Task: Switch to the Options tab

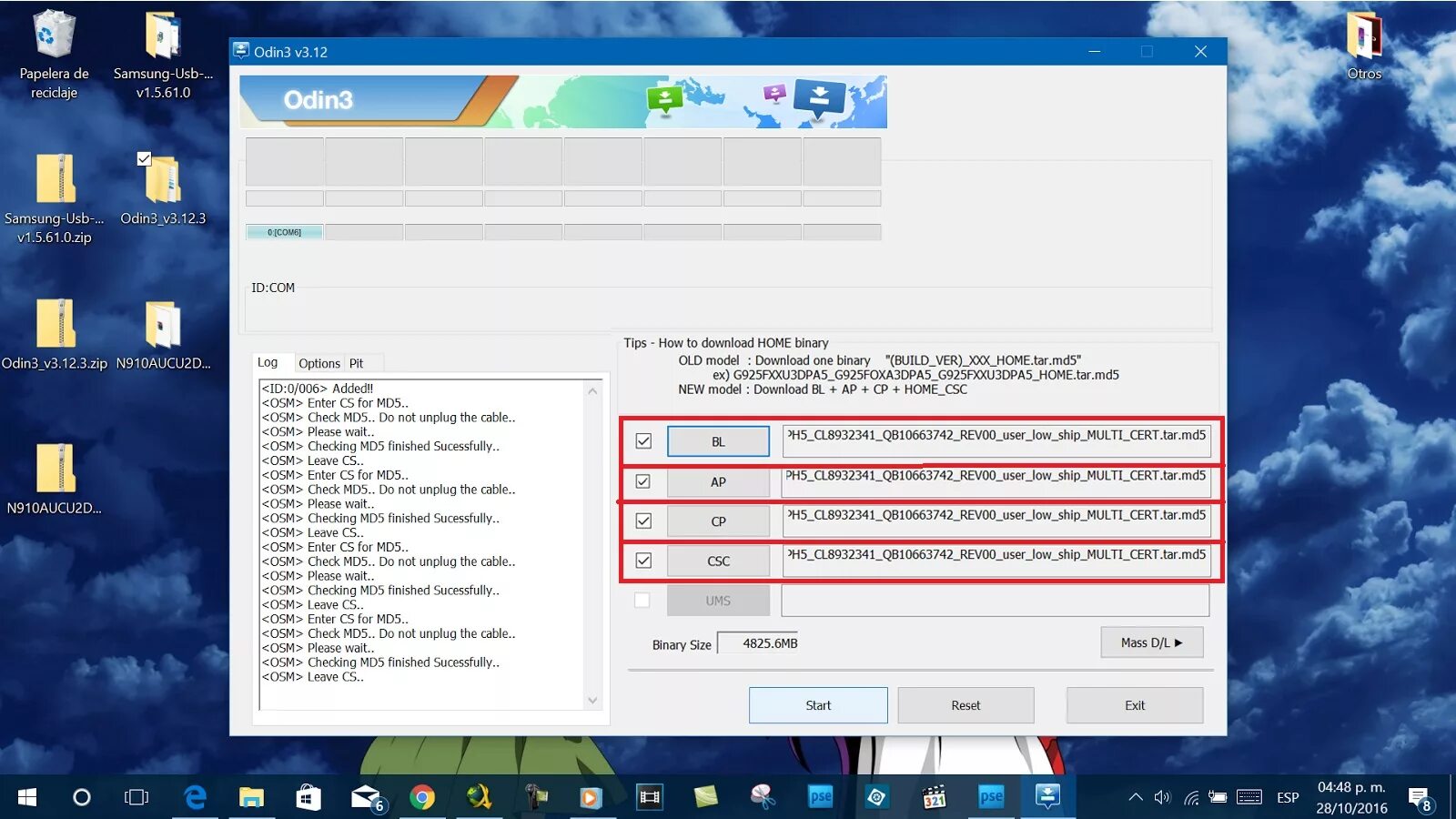Action: click(x=319, y=363)
